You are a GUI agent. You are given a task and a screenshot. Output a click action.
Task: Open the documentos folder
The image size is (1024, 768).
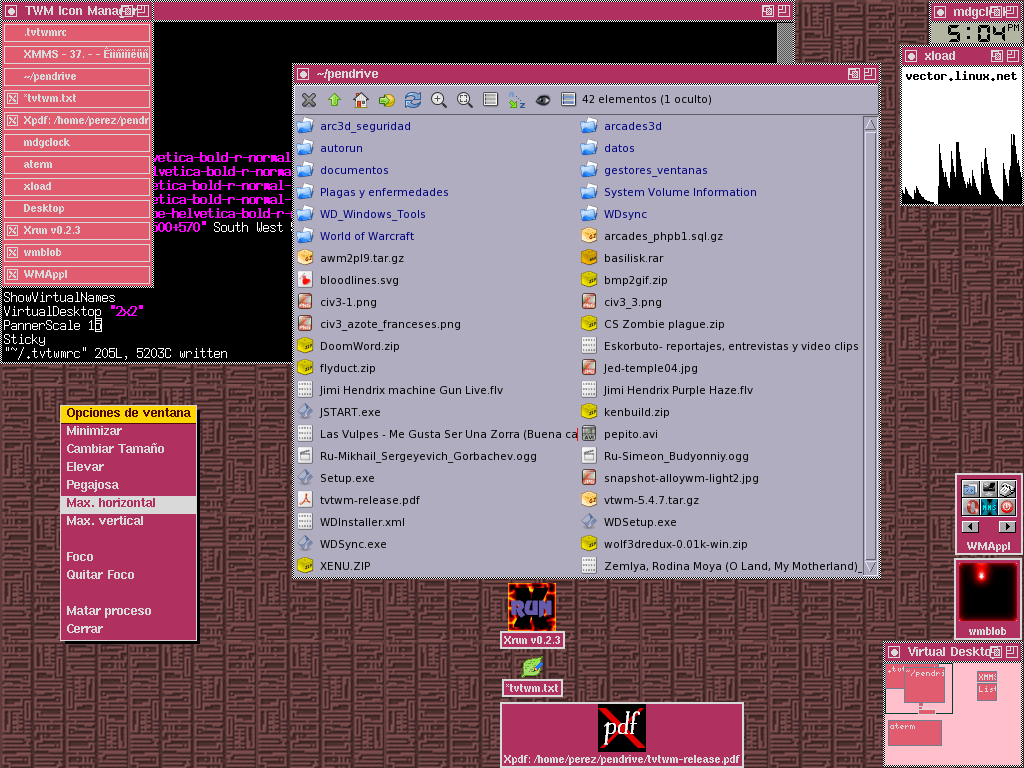pos(354,170)
